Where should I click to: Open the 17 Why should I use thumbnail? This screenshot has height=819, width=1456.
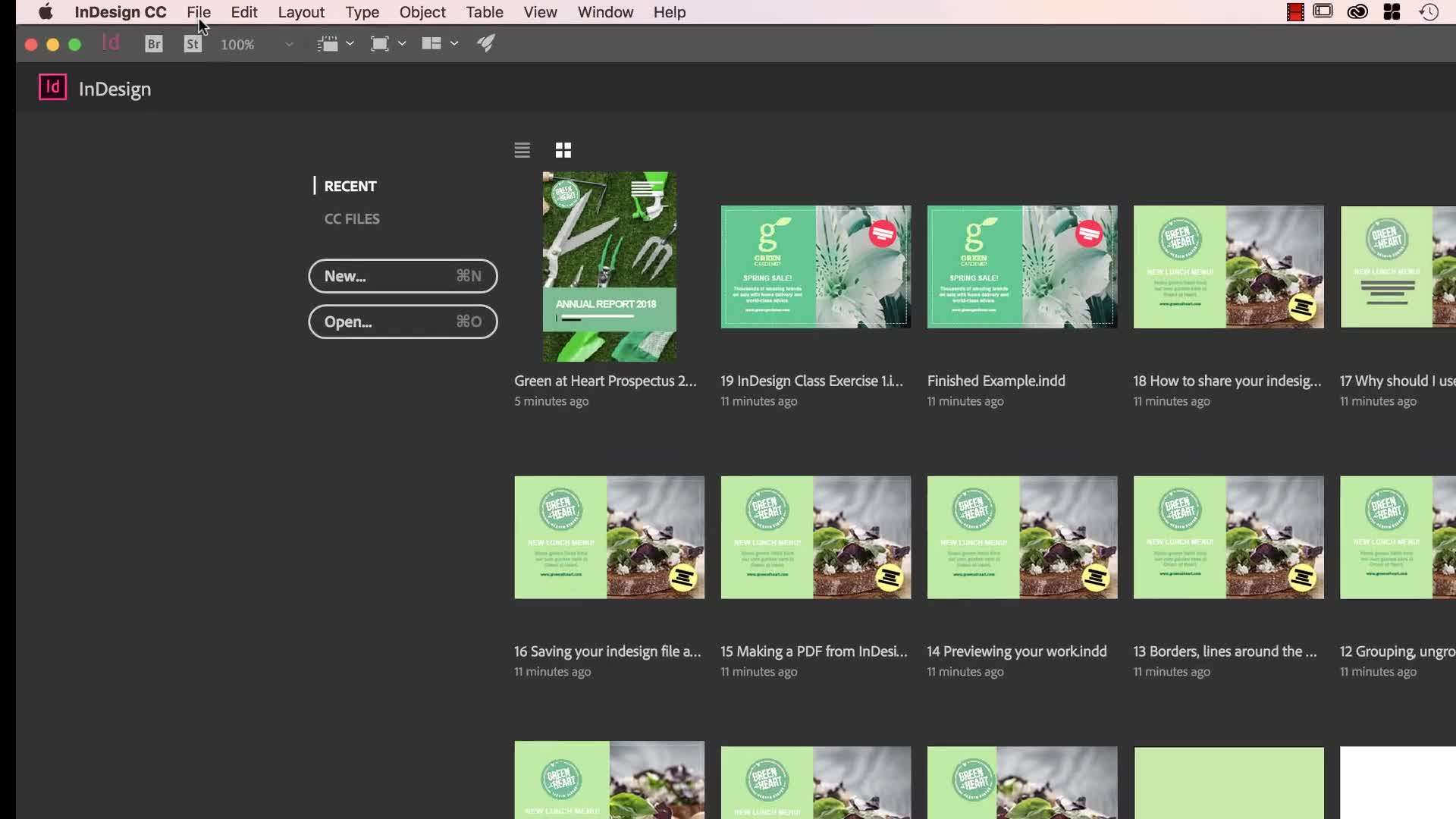1398,267
